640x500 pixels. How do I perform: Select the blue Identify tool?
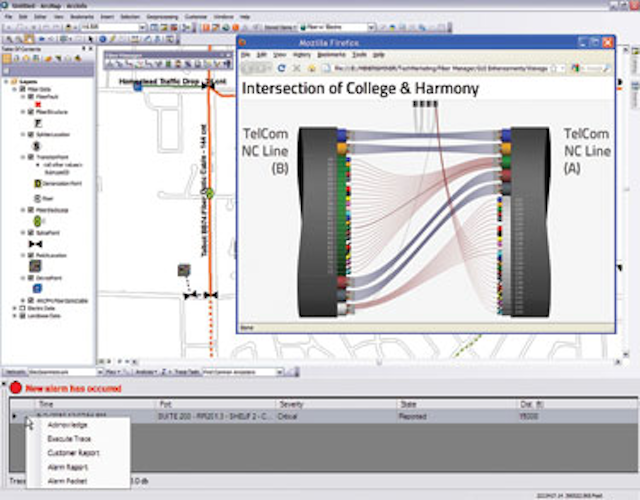(x=103, y=39)
